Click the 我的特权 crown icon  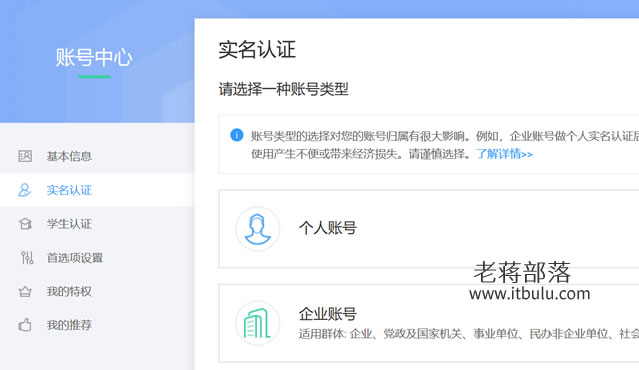pyautogui.click(x=25, y=291)
